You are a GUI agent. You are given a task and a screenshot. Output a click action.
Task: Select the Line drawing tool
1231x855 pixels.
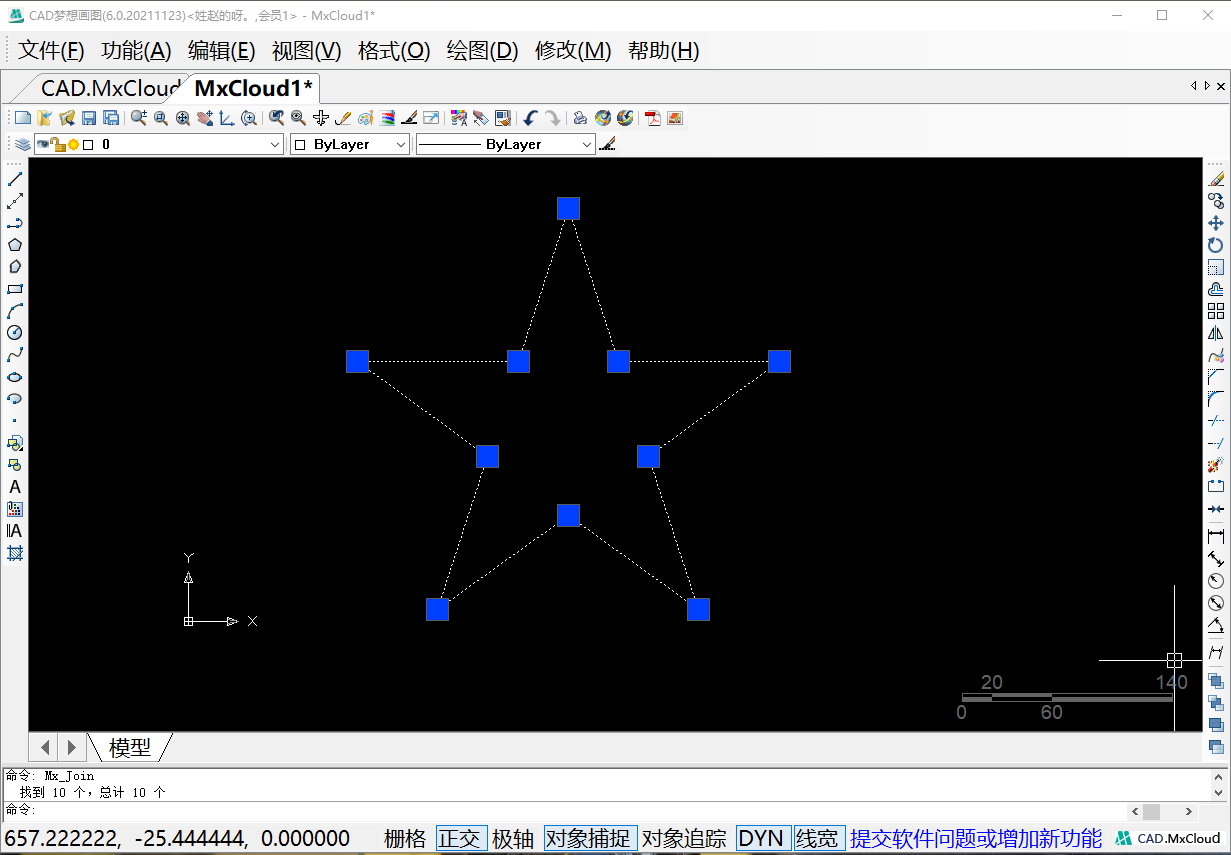pyautogui.click(x=15, y=179)
